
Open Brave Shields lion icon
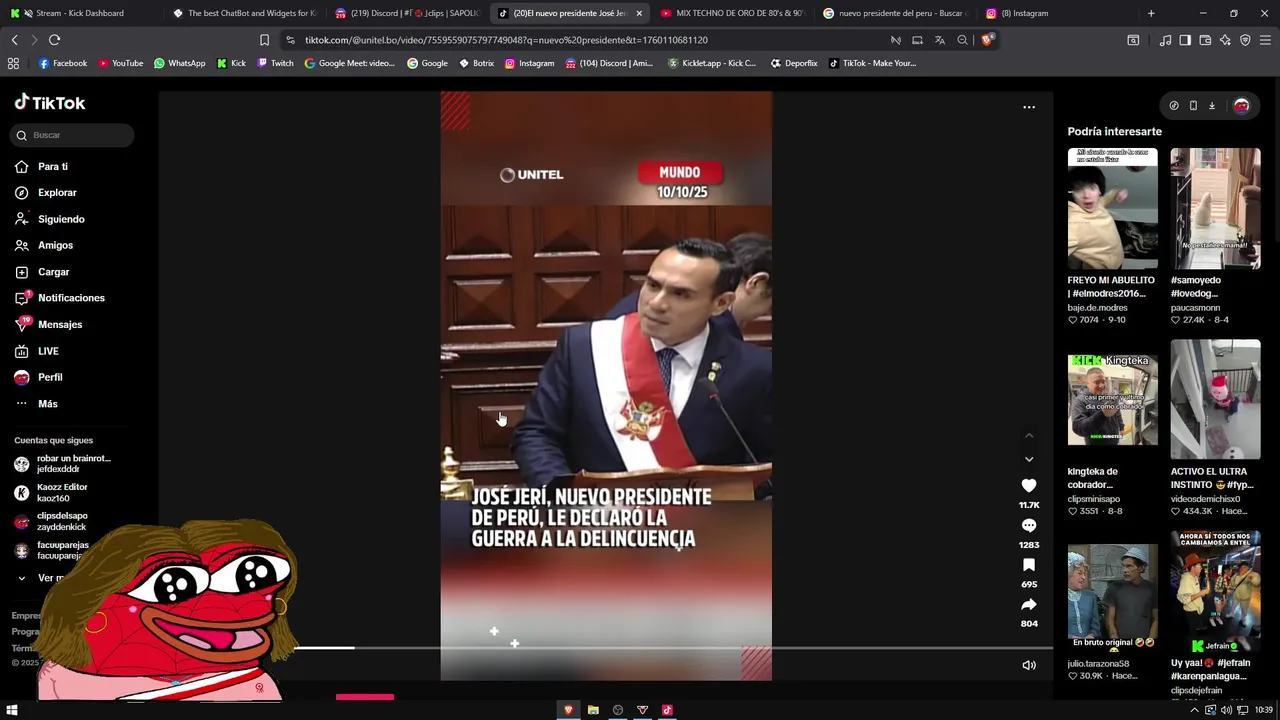pyautogui.click(x=987, y=40)
